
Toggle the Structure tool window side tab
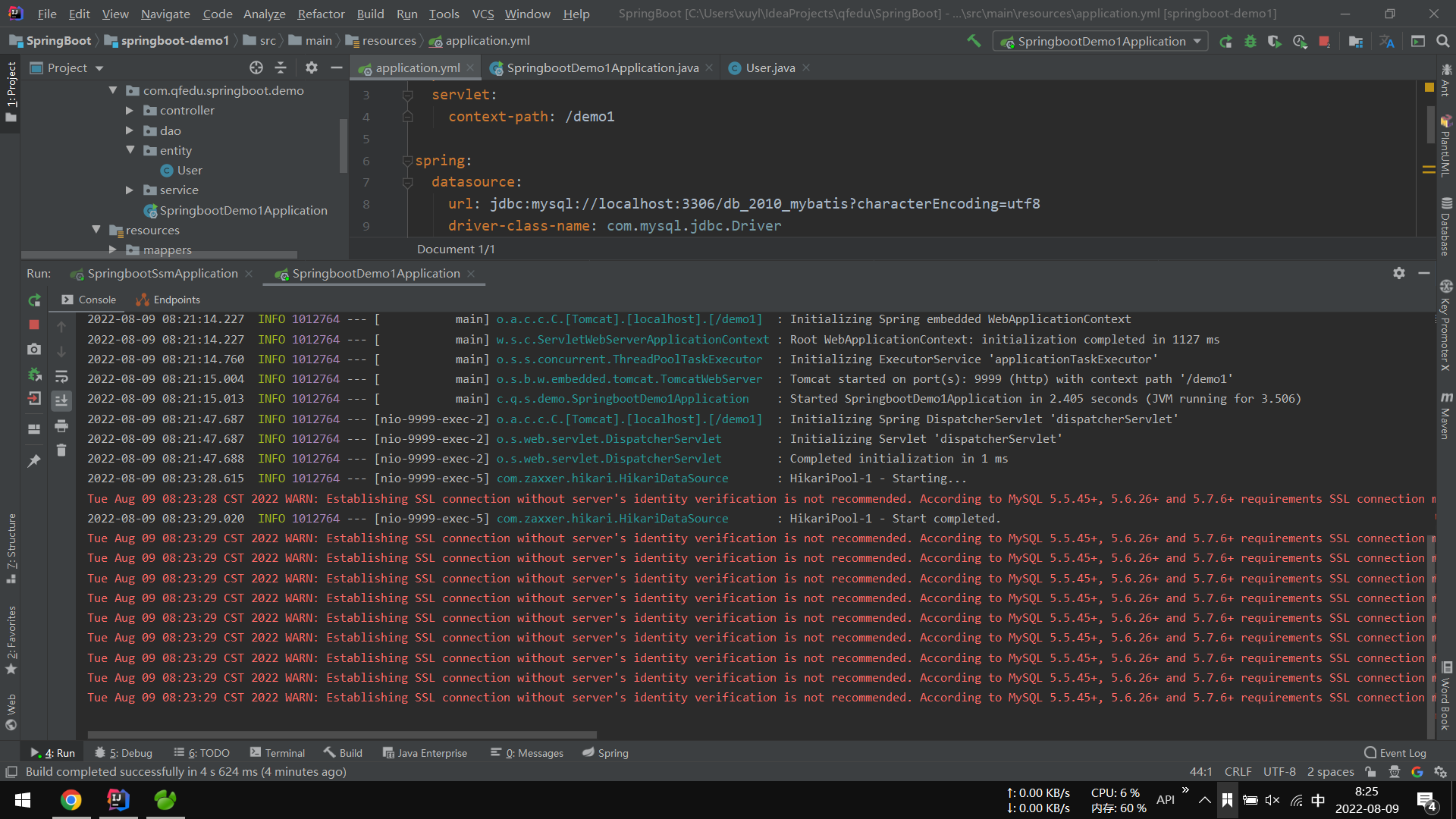tap(11, 548)
